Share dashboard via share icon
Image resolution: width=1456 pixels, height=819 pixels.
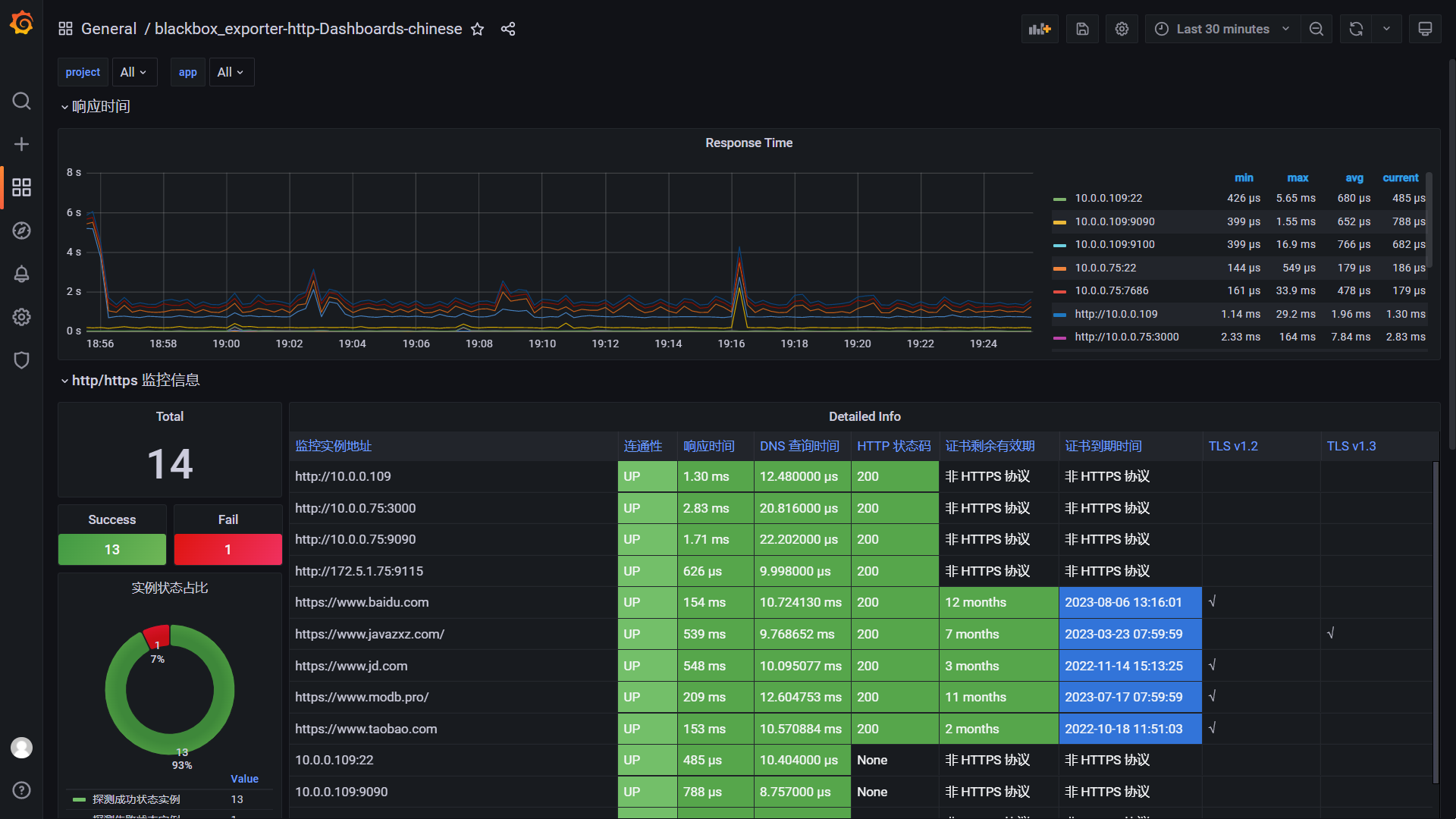coord(508,29)
